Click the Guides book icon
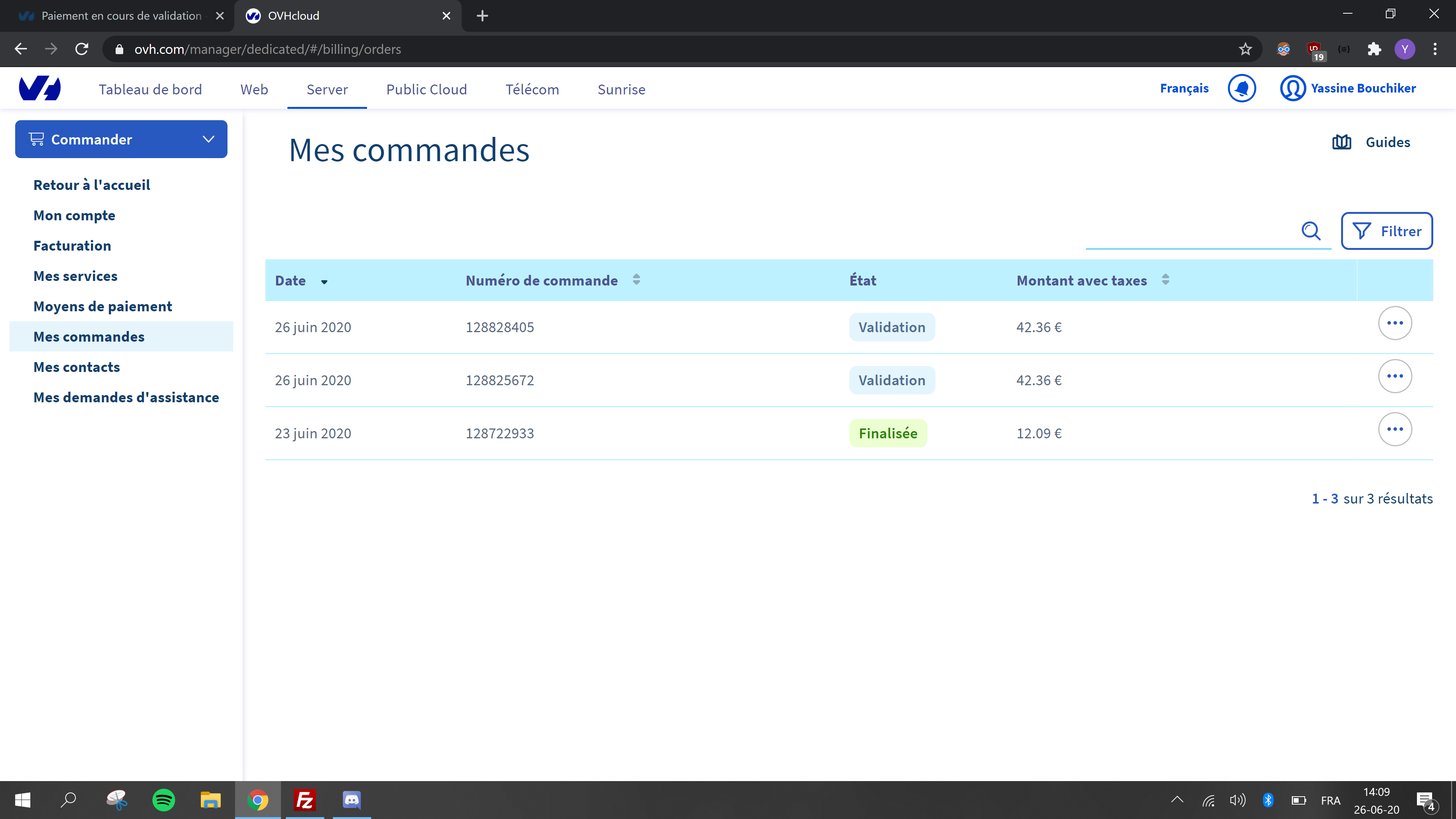Image resolution: width=1456 pixels, height=819 pixels. tap(1342, 143)
